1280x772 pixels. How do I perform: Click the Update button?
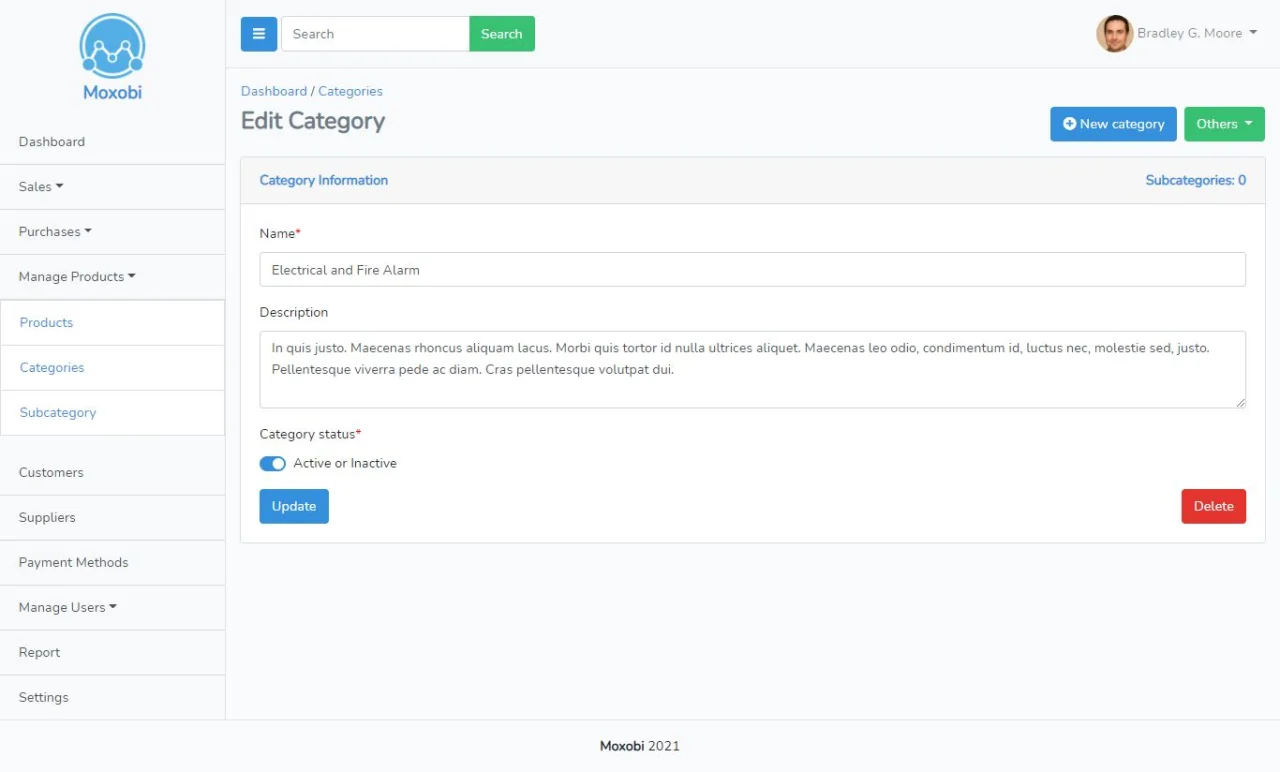tap(294, 506)
